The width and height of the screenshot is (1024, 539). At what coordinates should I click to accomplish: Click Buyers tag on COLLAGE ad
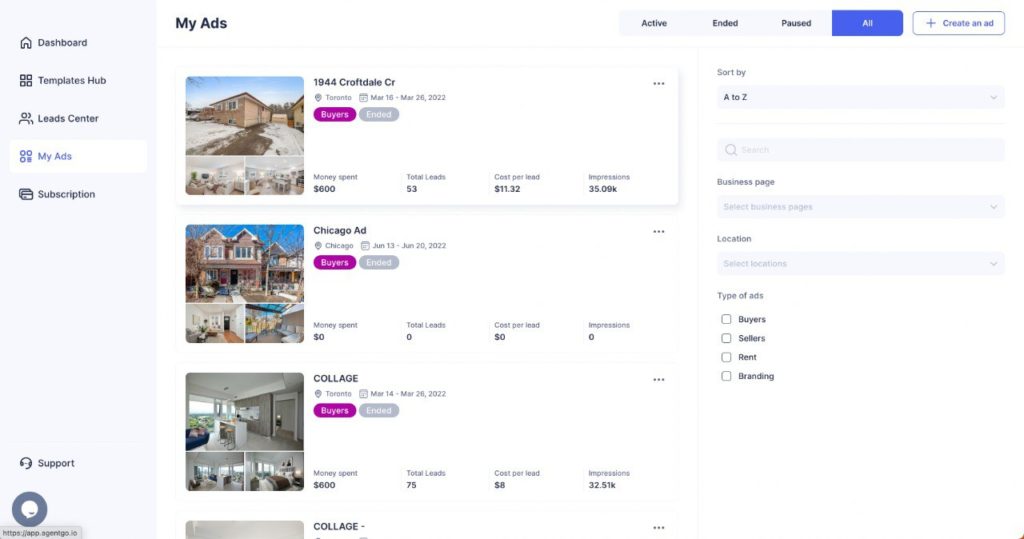click(x=334, y=411)
